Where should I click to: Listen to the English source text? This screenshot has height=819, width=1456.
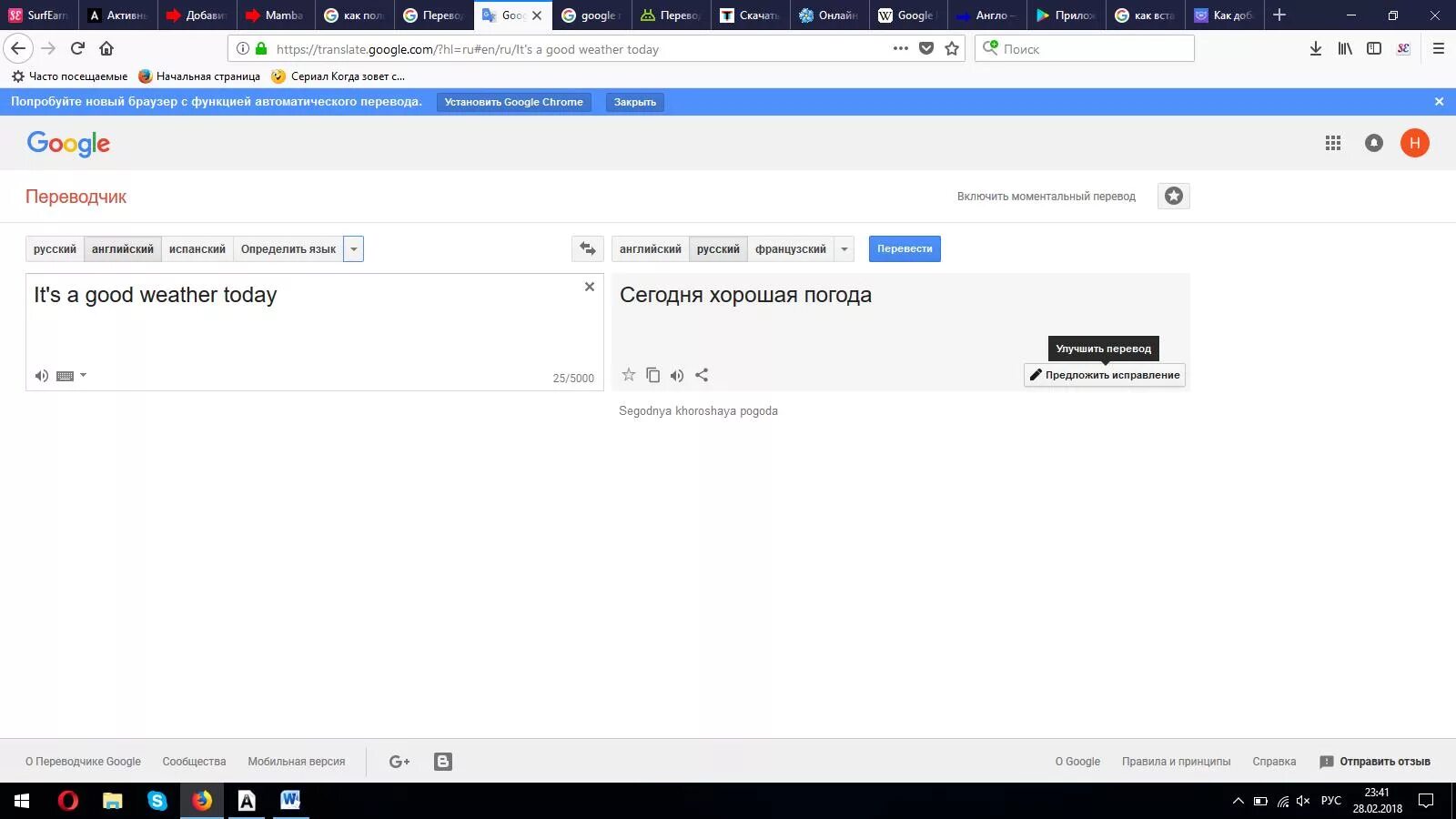(42, 376)
